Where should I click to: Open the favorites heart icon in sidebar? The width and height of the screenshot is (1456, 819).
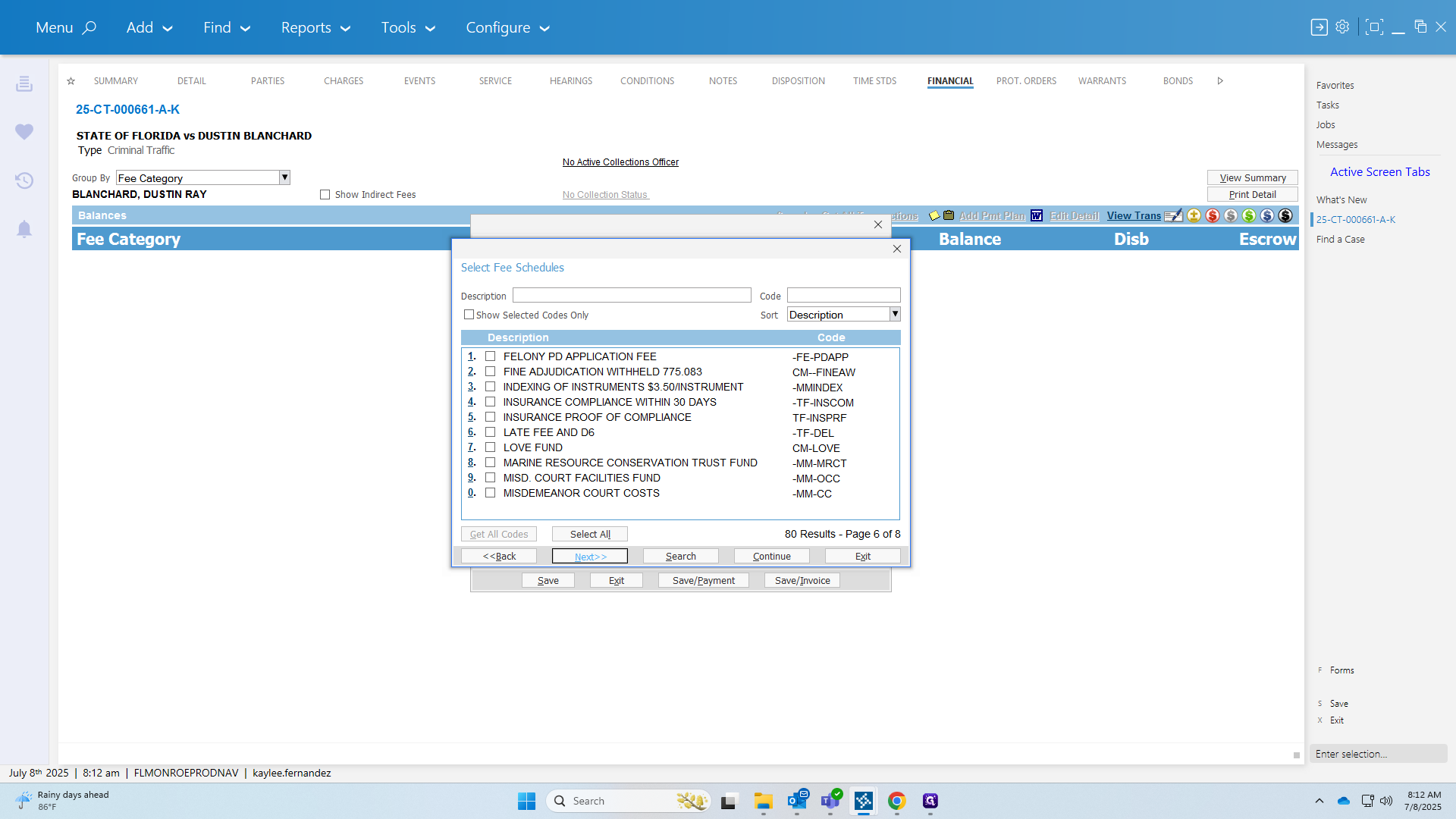[24, 131]
